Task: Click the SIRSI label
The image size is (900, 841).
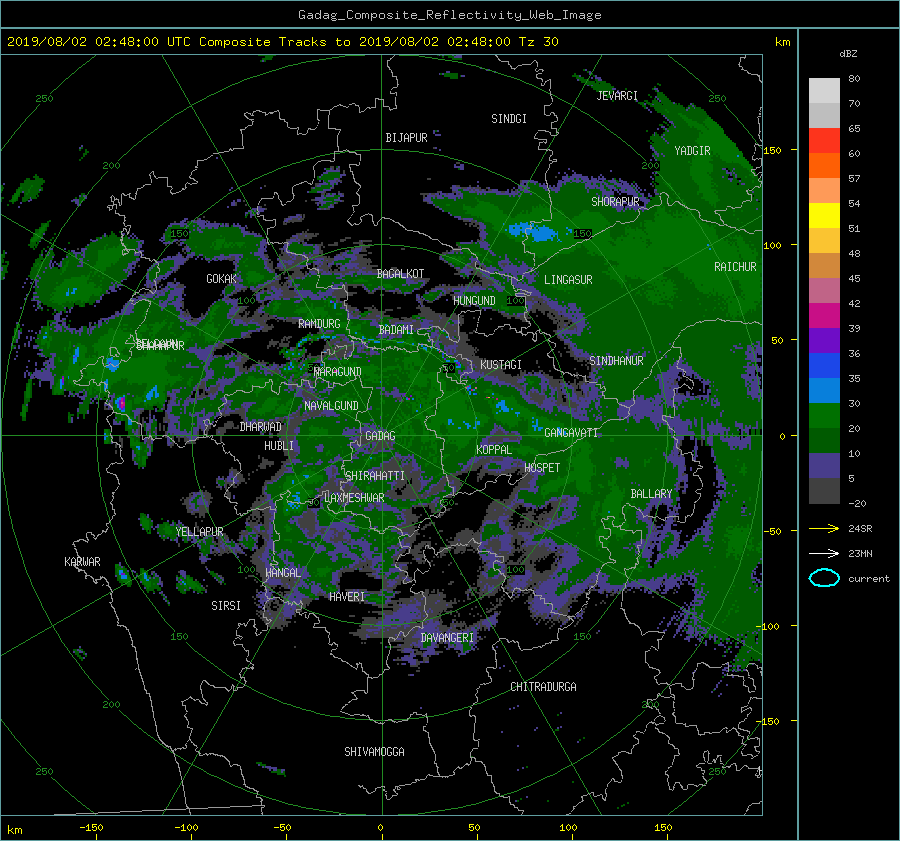Action: click(226, 606)
